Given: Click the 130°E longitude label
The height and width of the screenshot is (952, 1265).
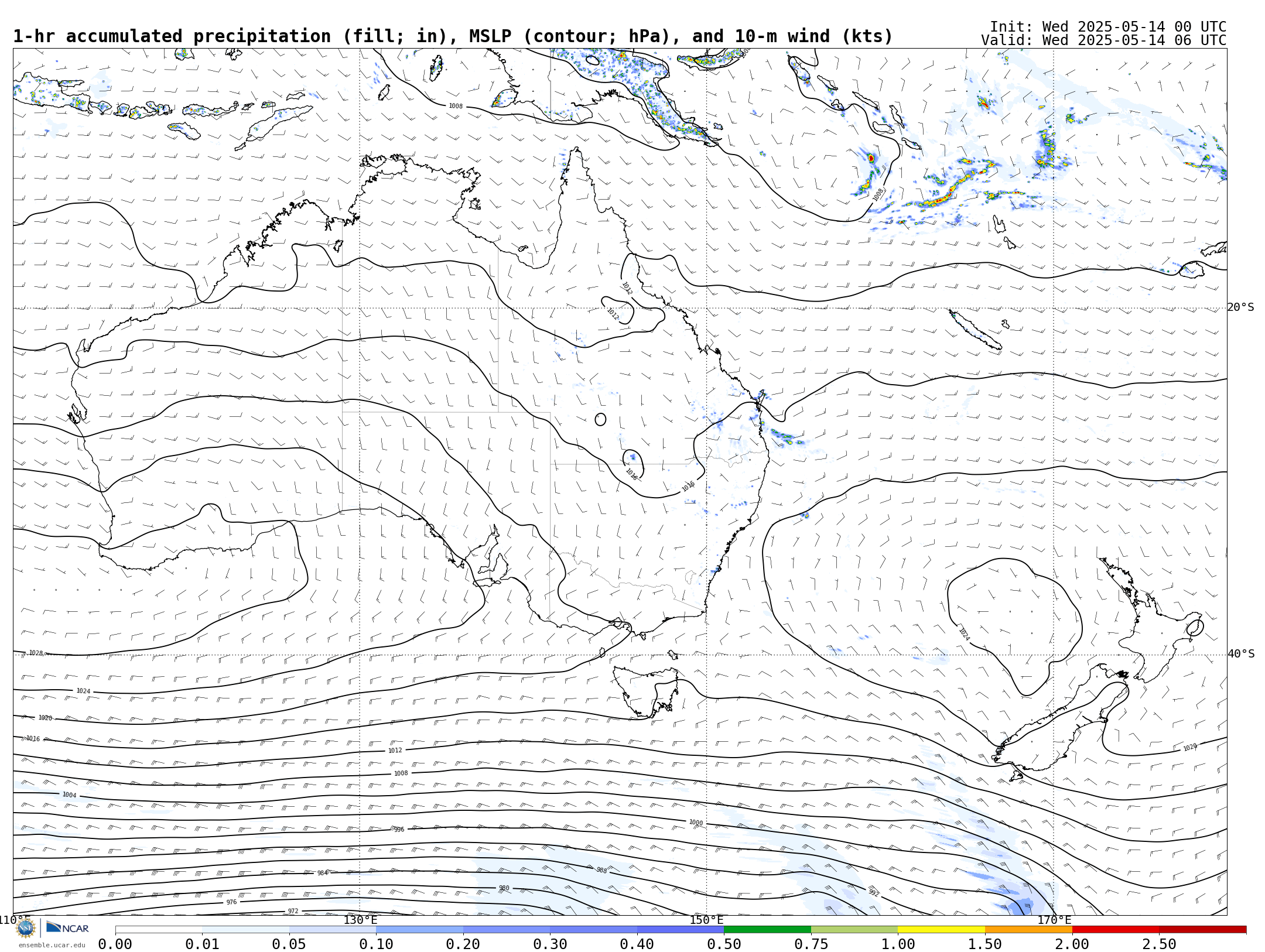Looking at the screenshot, I should pyautogui.click(x=360, y=920).
